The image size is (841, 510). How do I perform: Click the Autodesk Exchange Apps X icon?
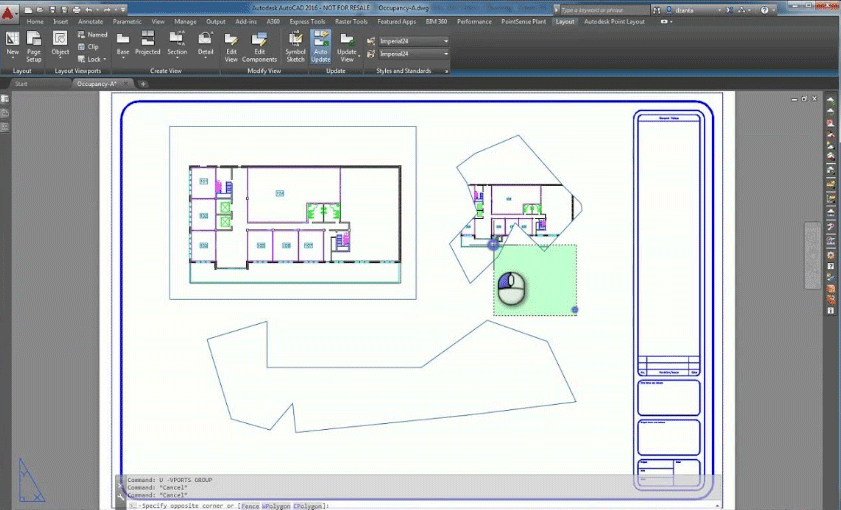(x=729, y=10)
